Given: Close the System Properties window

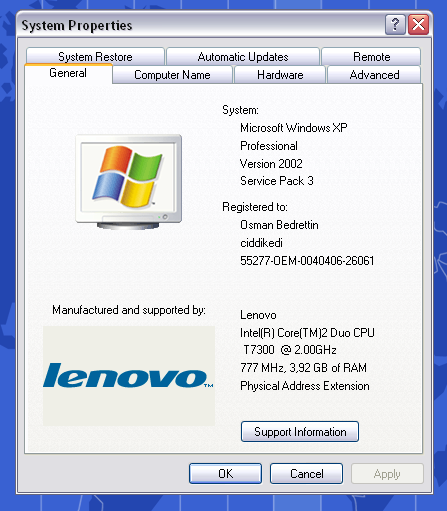Looking at the screenshot, I should pos(419,24).
